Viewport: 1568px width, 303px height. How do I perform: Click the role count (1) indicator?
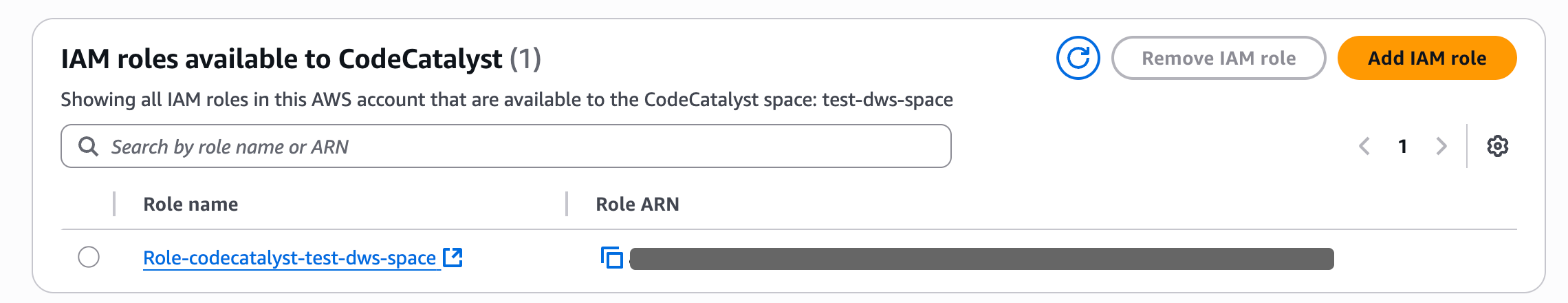[525, 59]
